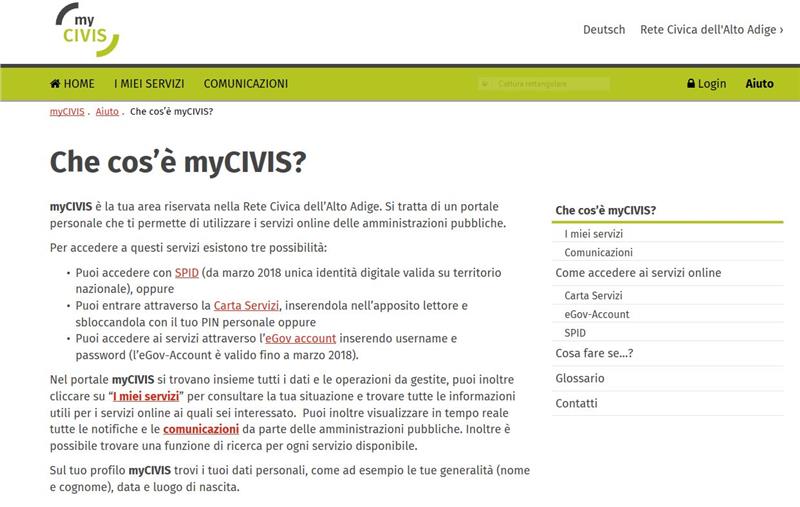Viewport: 800px width, 507px height.
Task: Expand Cosa fare se...? sidebar entry
Action: 594,353
